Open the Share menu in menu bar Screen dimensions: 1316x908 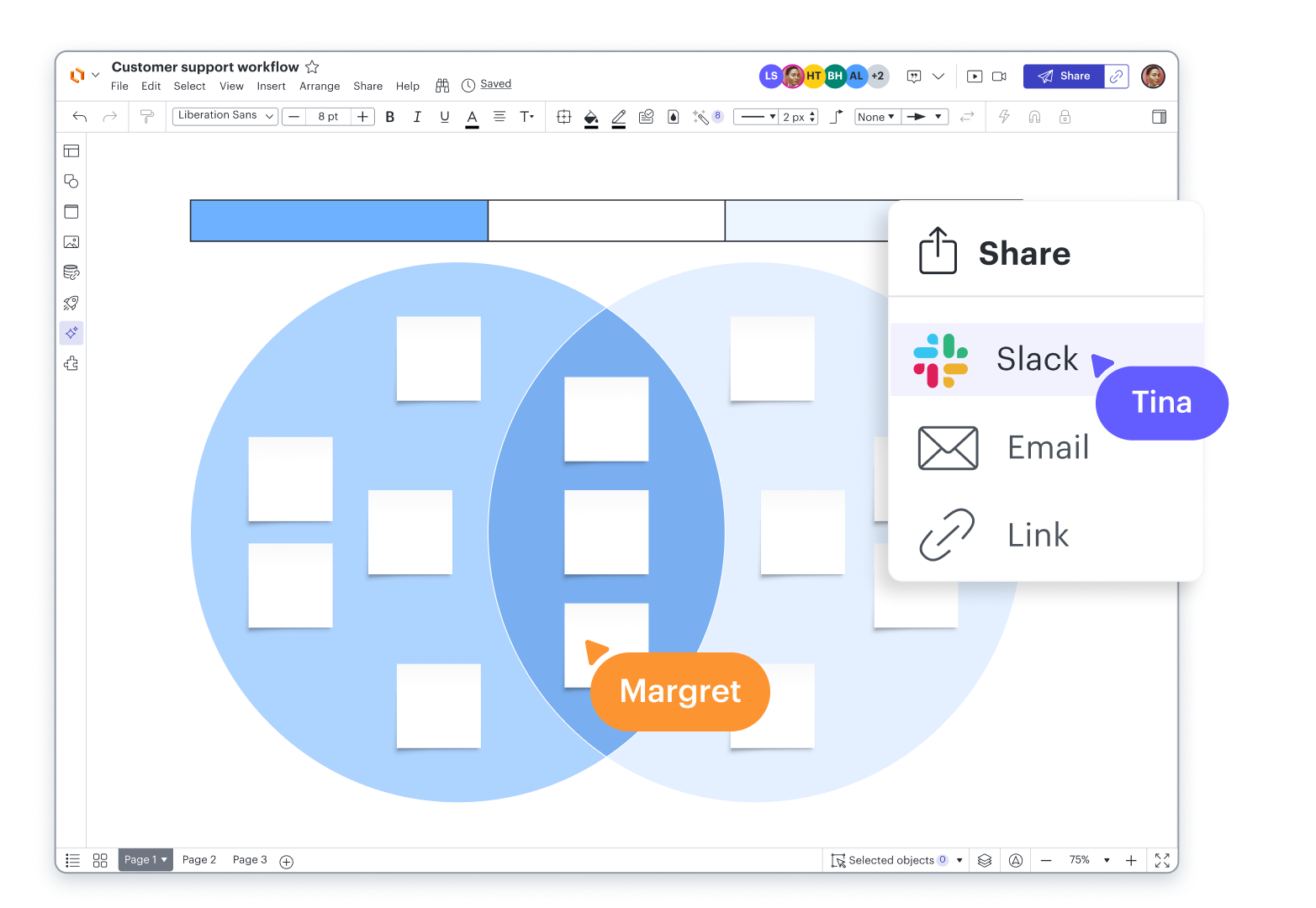click(367, 86)
